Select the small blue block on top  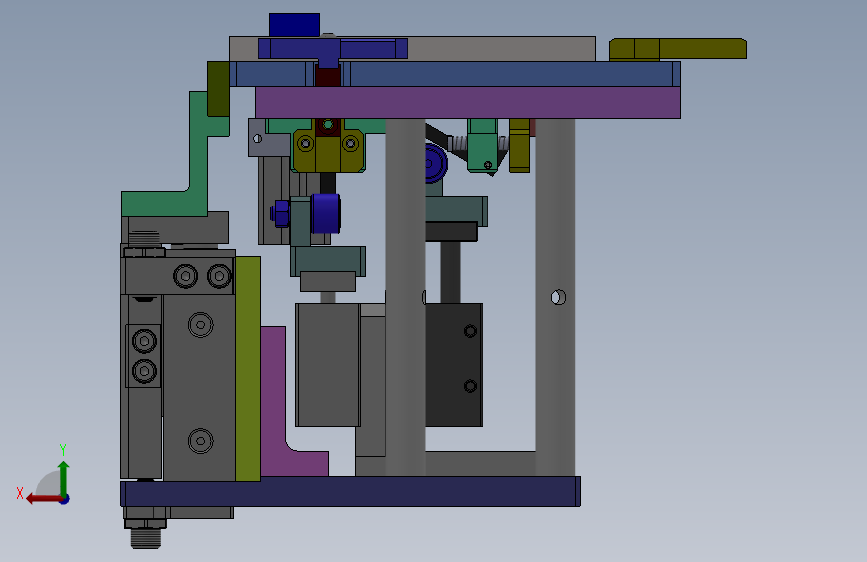(x=294, y=25)
